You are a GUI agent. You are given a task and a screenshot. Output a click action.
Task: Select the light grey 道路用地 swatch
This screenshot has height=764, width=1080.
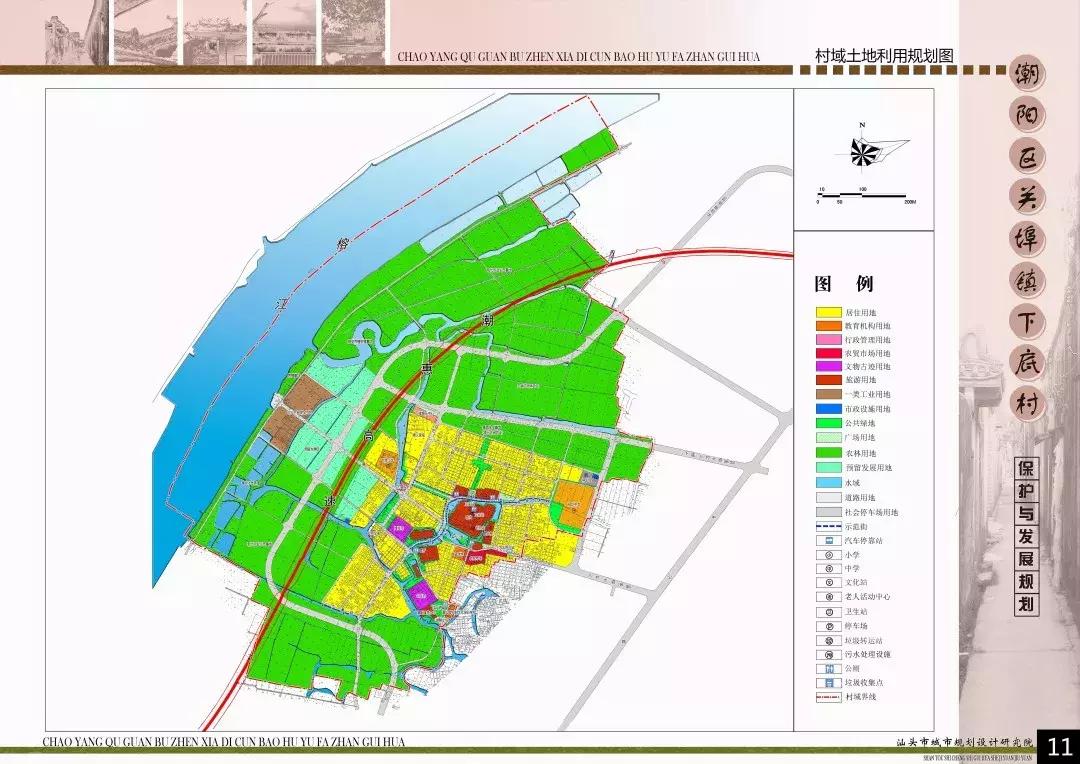coord(829,497)
